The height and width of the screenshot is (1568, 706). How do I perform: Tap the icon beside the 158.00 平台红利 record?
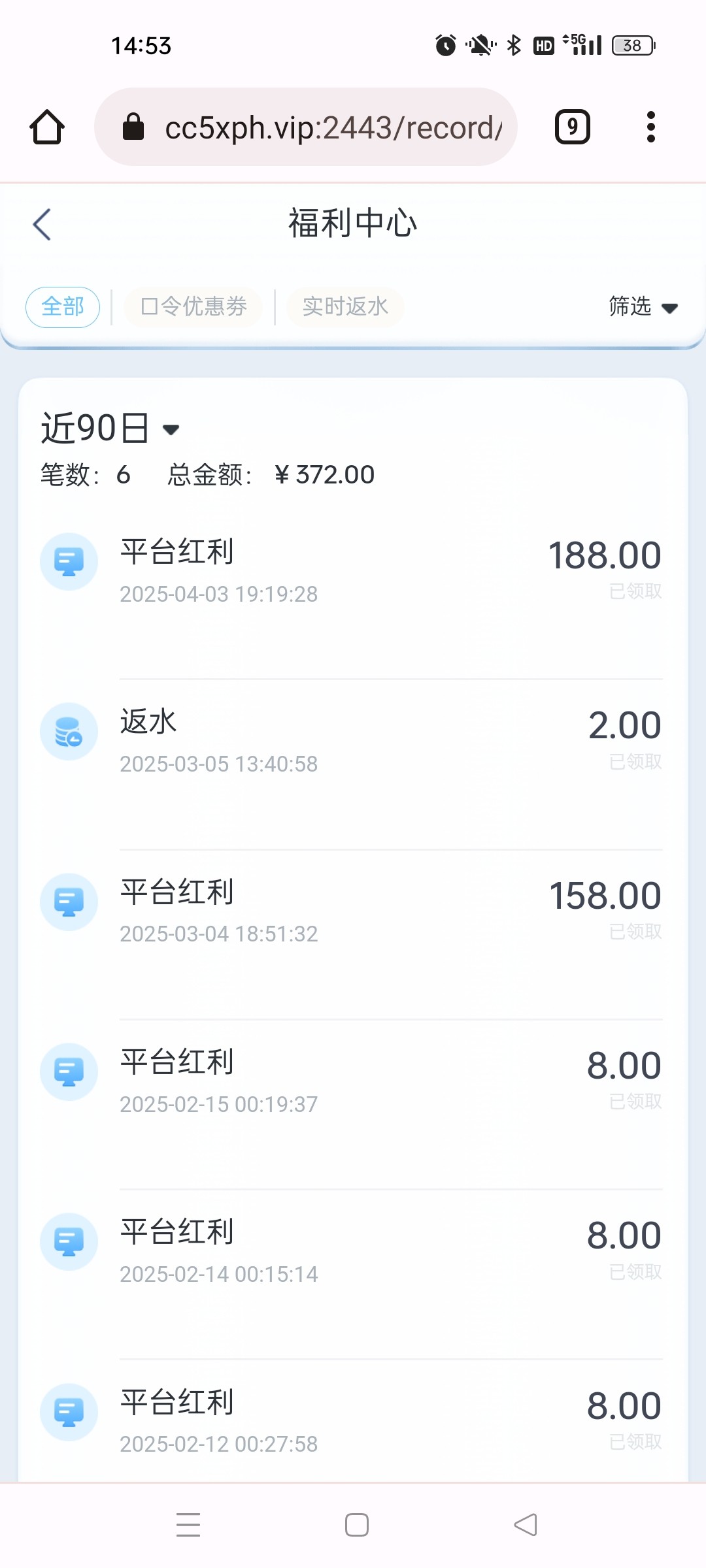[69, 902]
